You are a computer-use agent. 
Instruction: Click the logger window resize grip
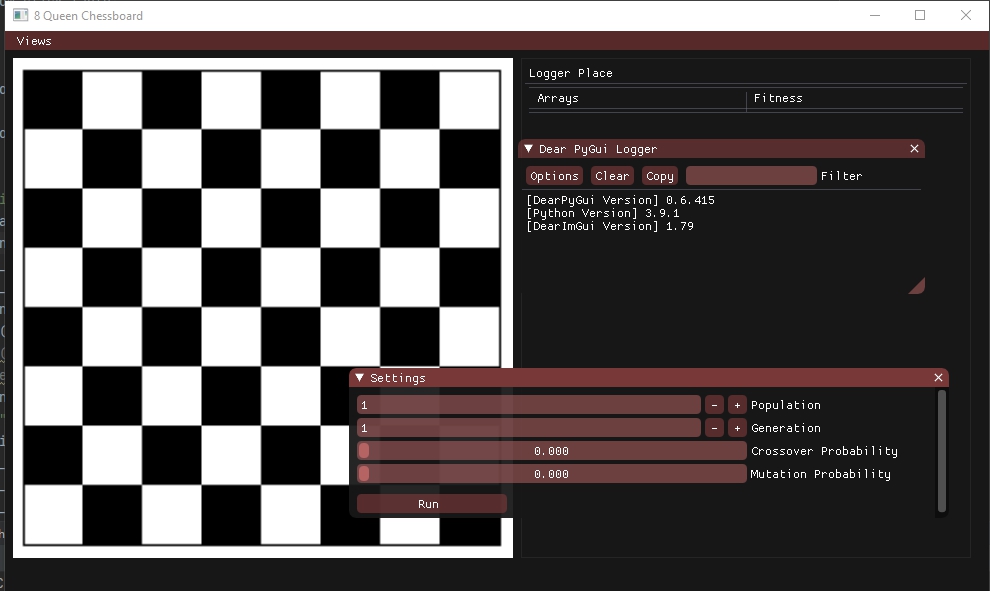click(x=919, y=287)
